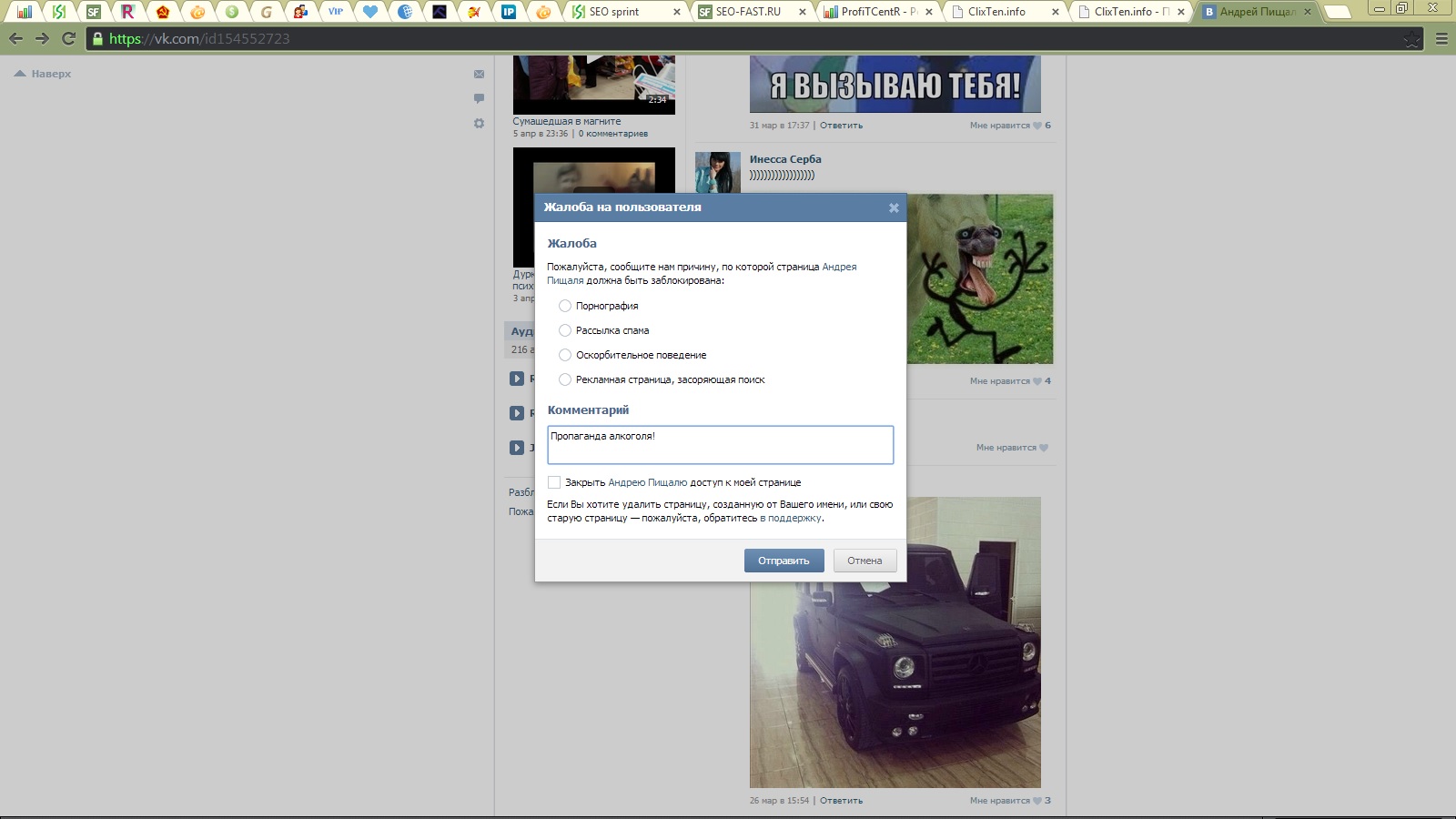The height and width of the screenshot is (819, 1456).
Task: Switch to the ProfiTCentR tab
Action: click(877, 12)
